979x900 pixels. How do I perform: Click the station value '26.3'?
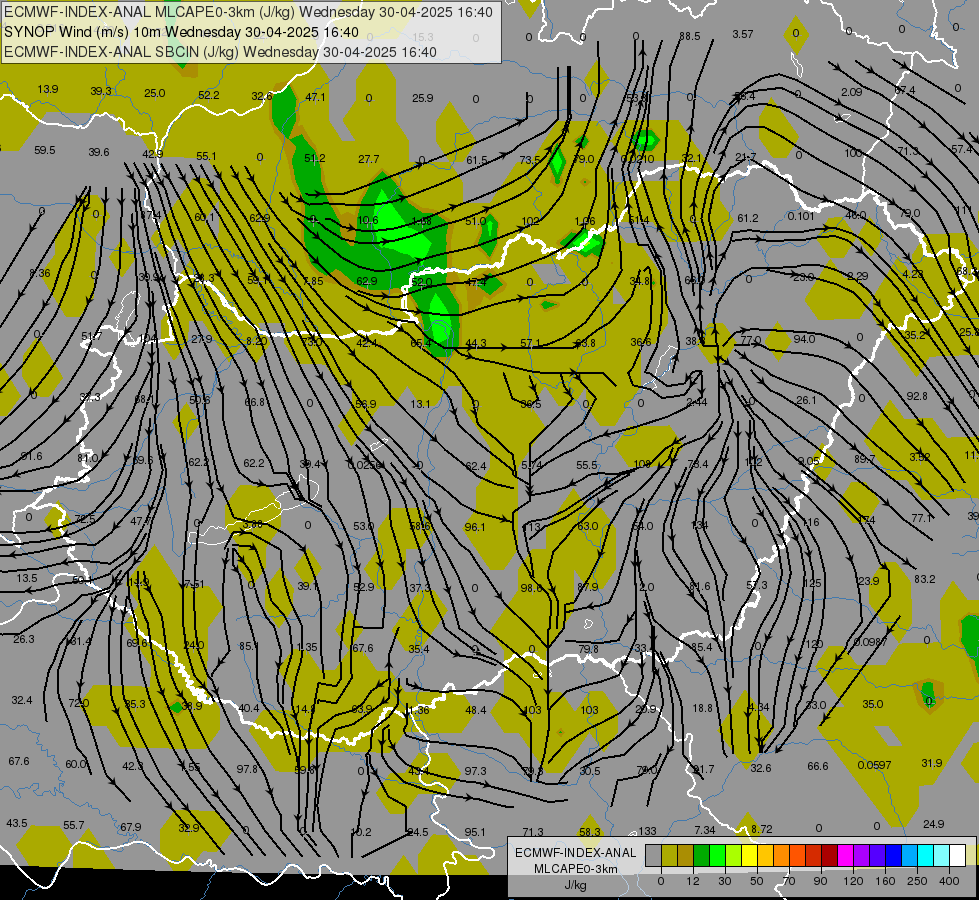pyautogui.click(x=24, y=639)
